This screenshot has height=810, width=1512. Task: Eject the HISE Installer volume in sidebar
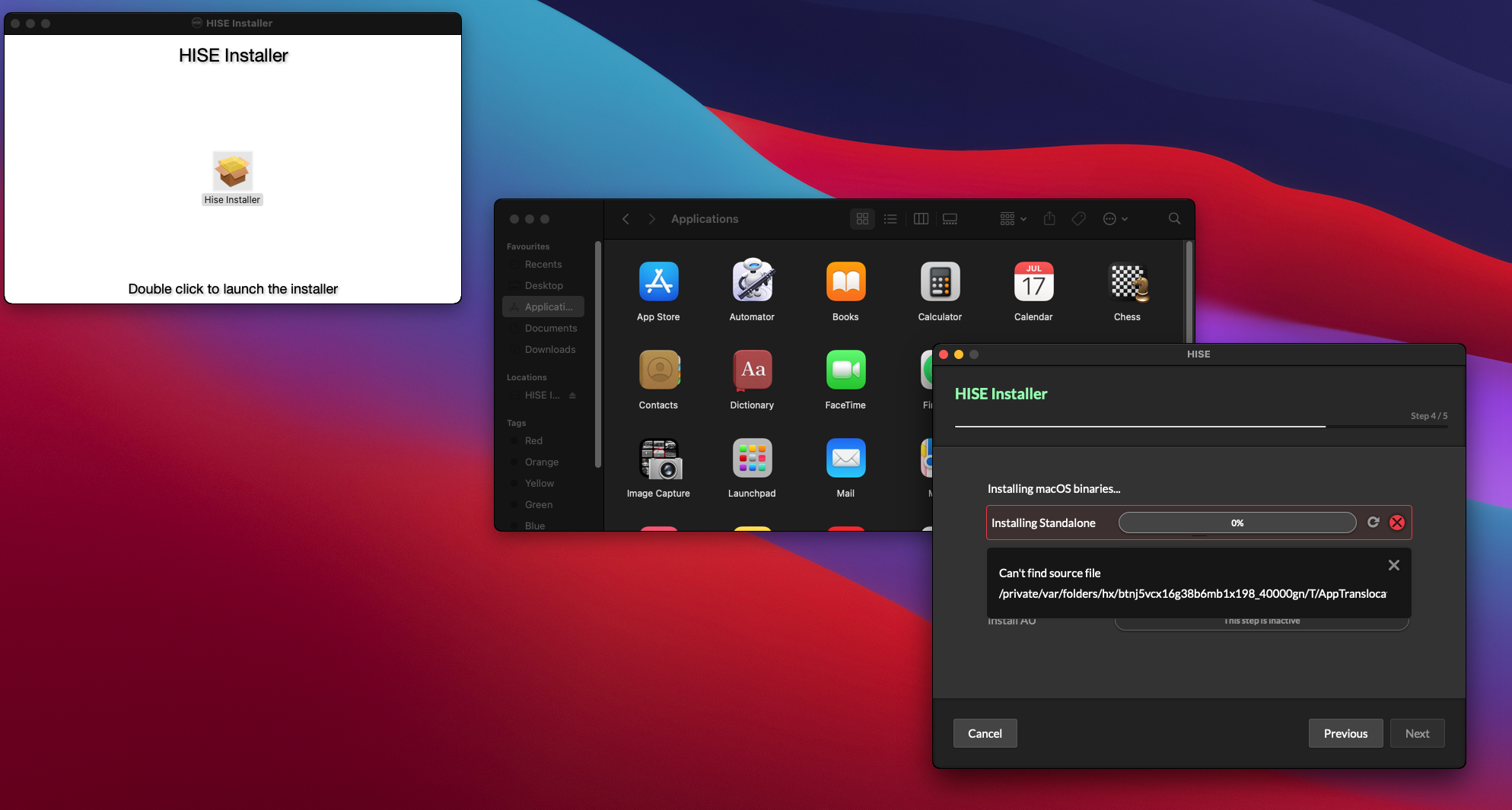coord(572,395)
